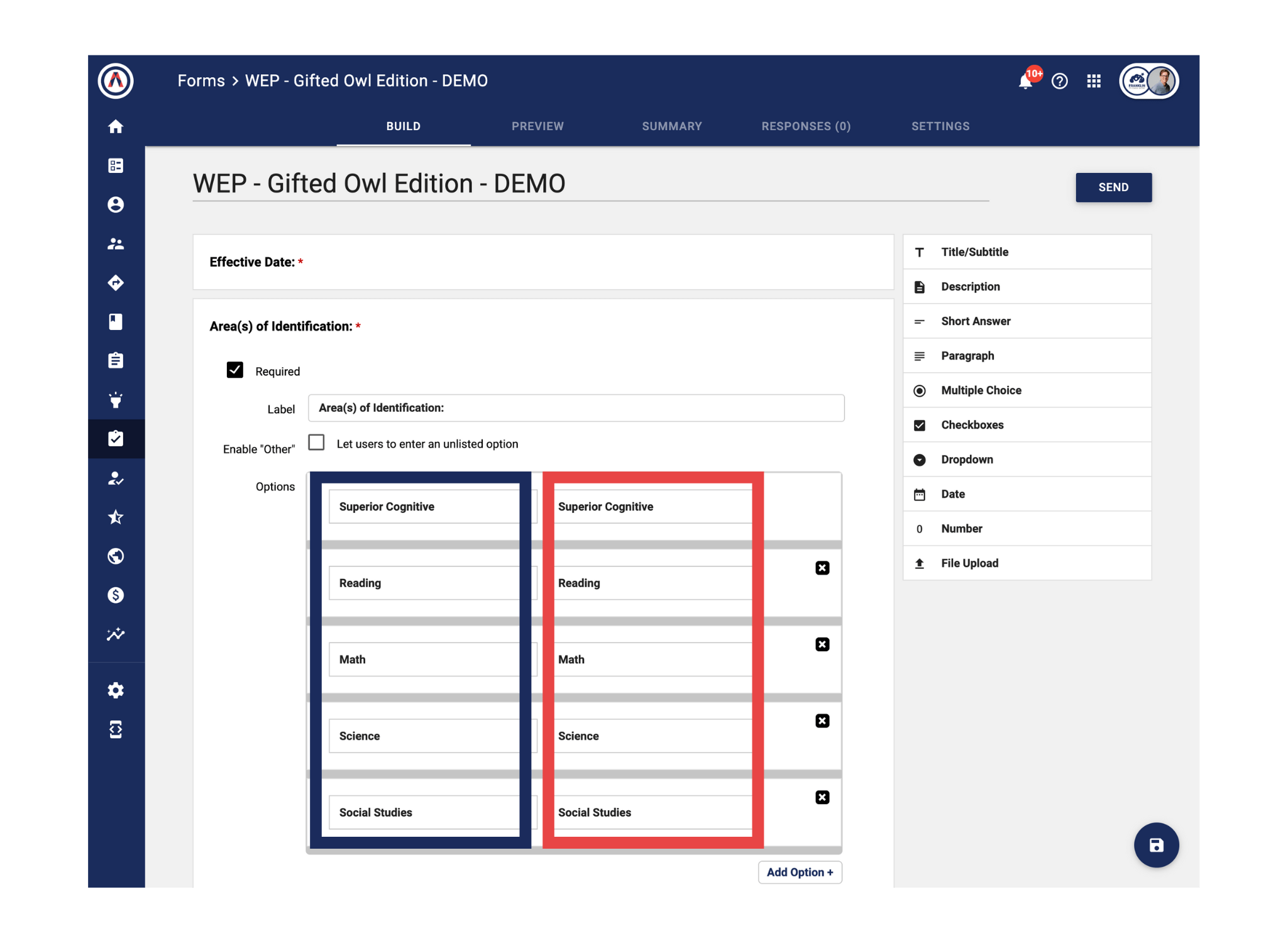Open the apps grid icon in the header
1288x943 pixels.
(x=1093, y=81)
